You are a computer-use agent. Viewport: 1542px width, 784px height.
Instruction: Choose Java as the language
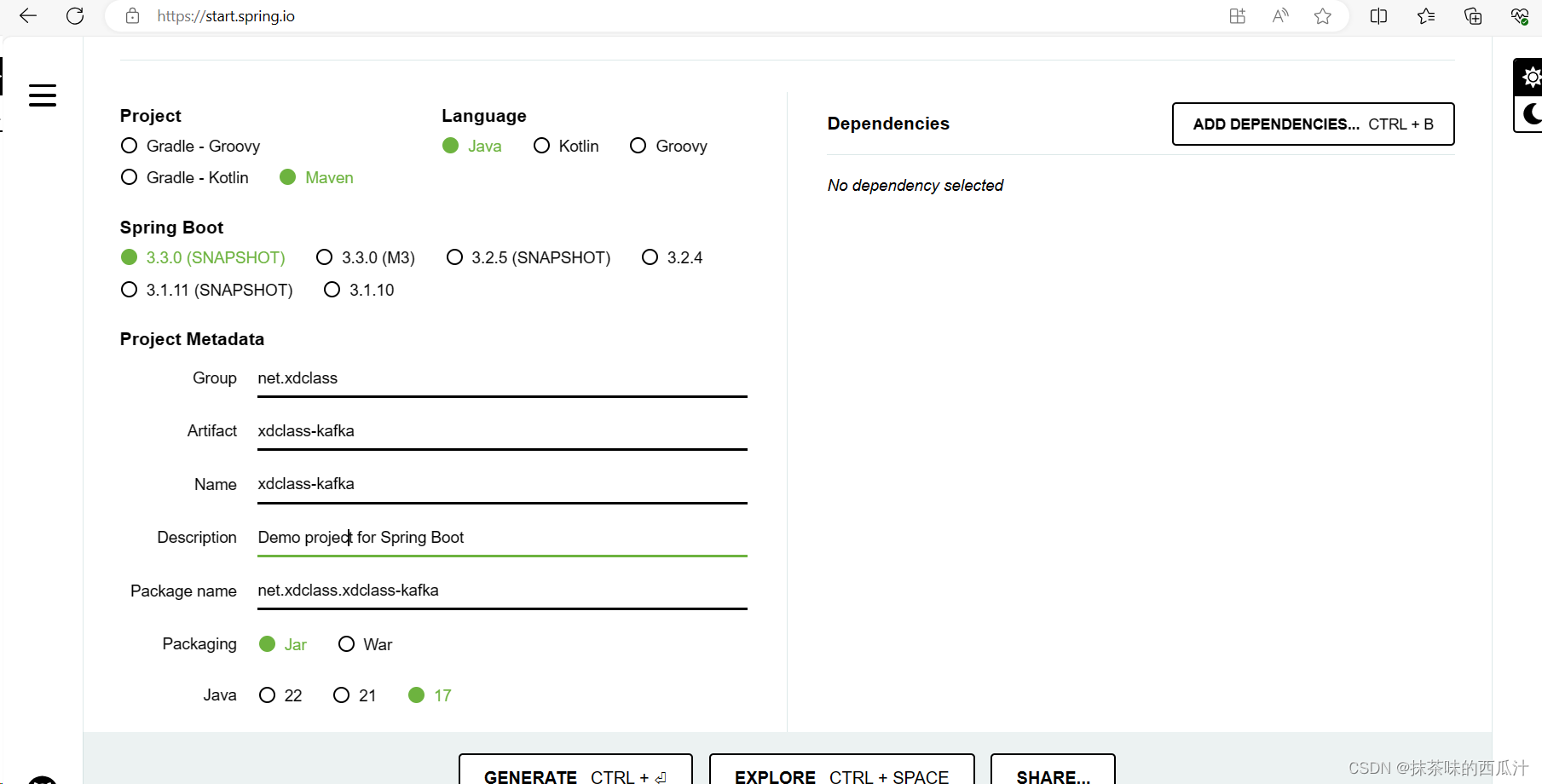tap(472, 146)
